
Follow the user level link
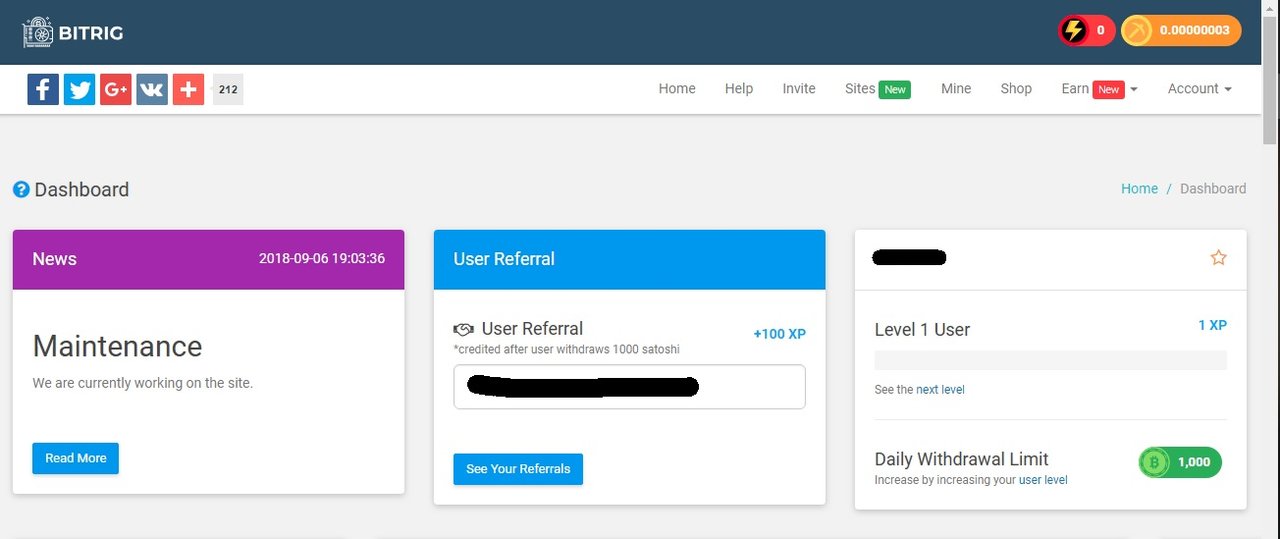pos(1043,480)
